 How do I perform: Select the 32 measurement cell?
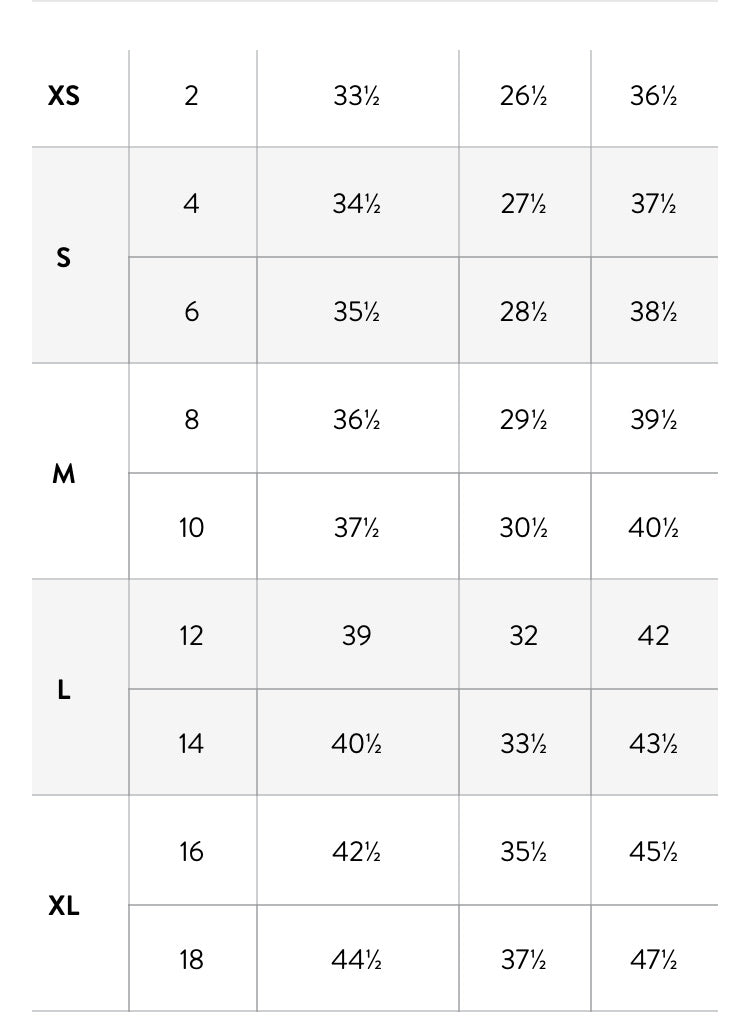524,636
